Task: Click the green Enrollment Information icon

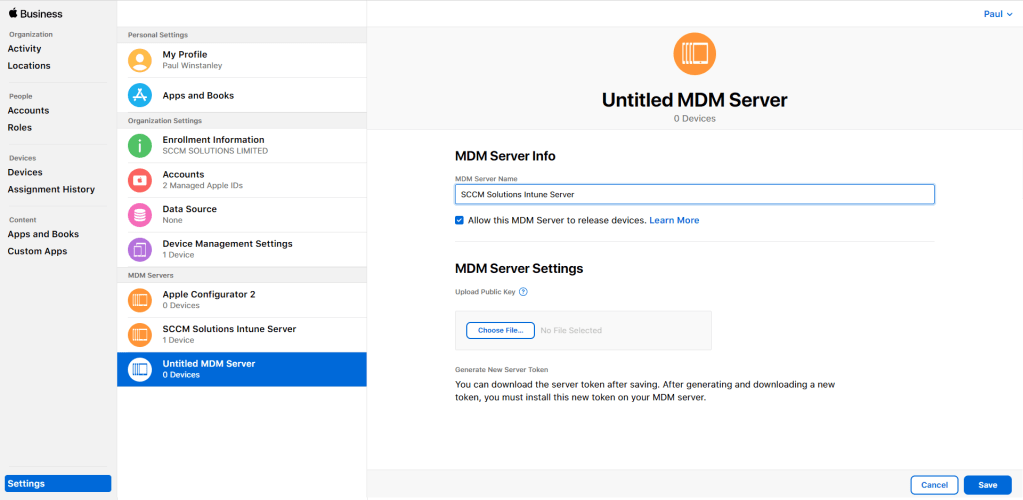Action: 141,145
